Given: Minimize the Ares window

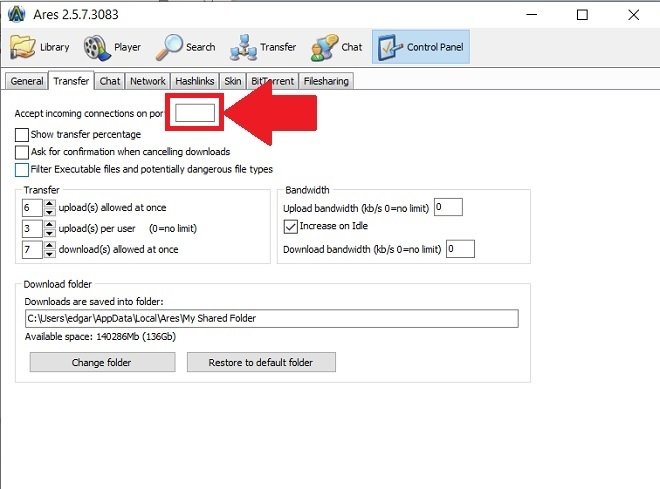Looking at the screenshot, I should tap(532, 15).
